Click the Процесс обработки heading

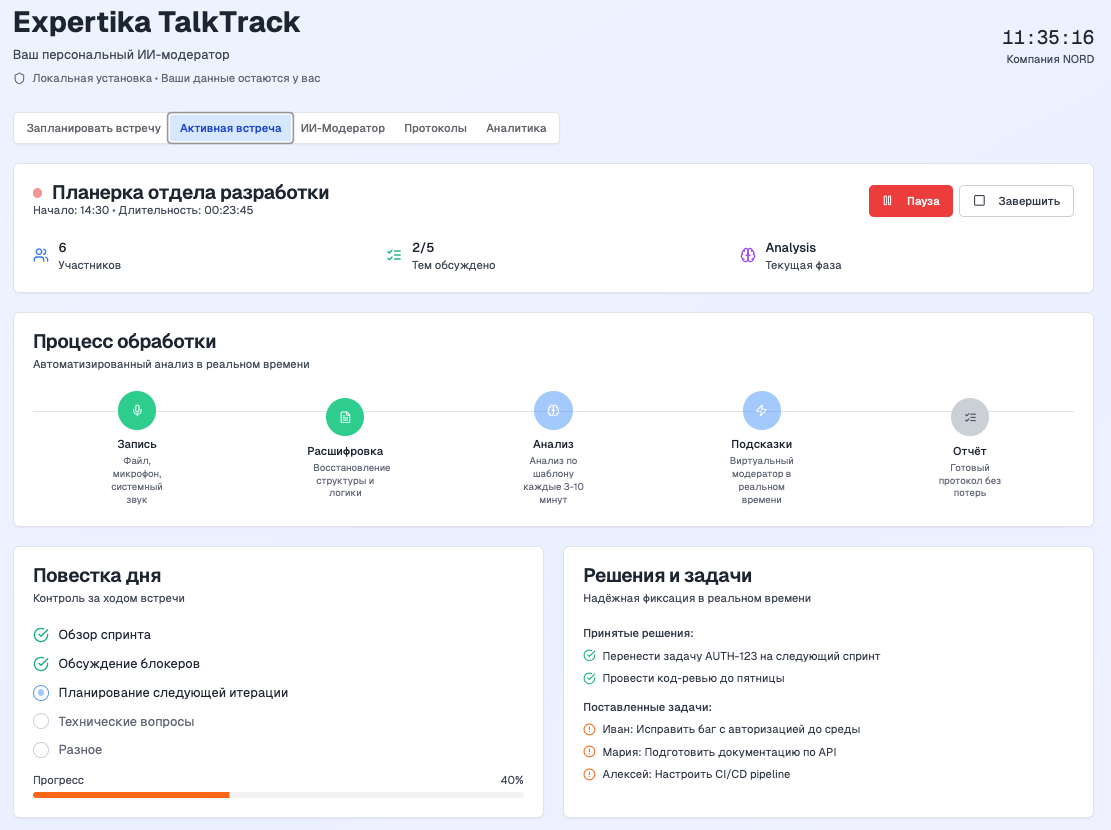click(x=125, y=341)
